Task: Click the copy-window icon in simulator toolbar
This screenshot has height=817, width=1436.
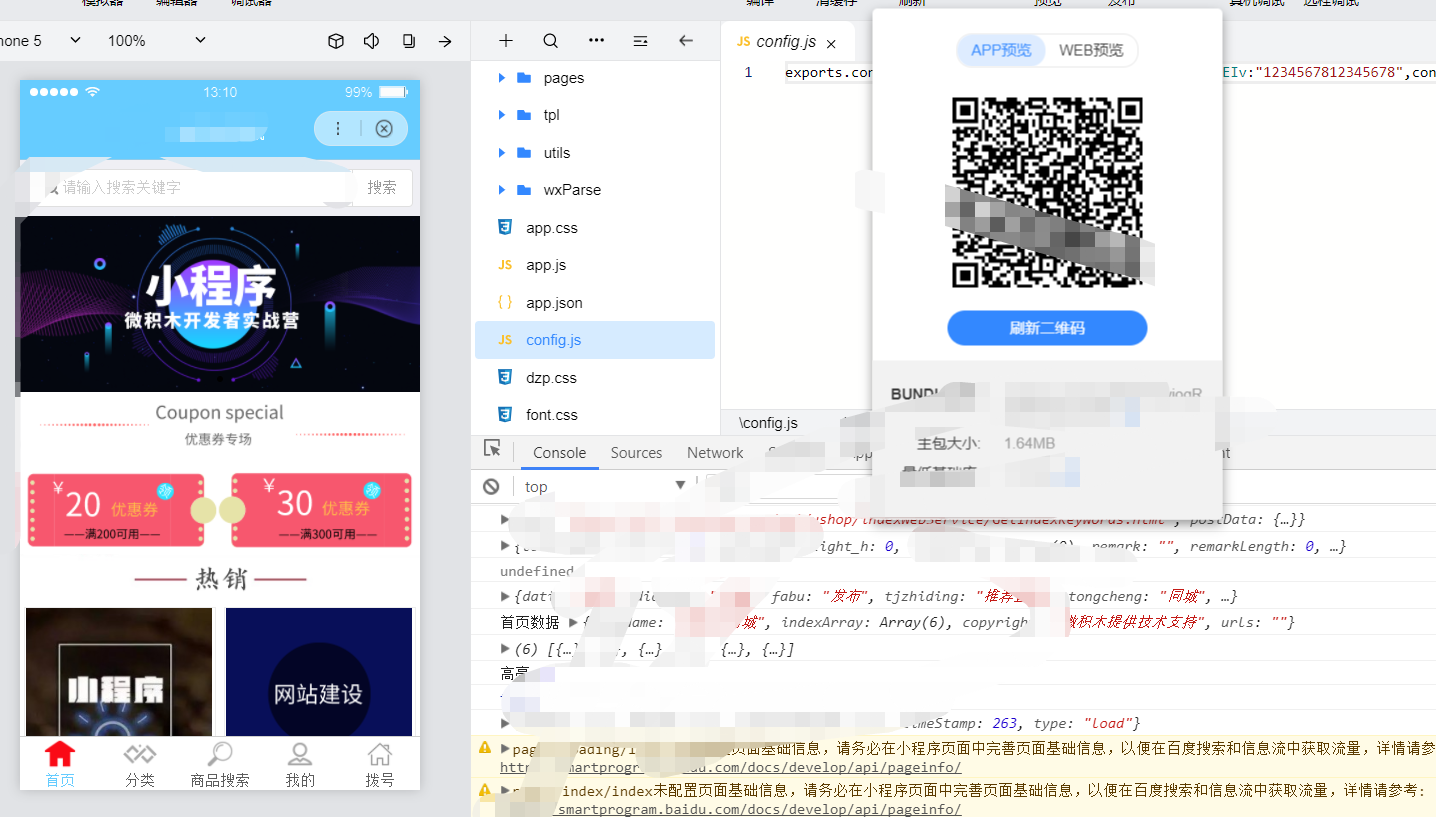Action: coord(408,41)
